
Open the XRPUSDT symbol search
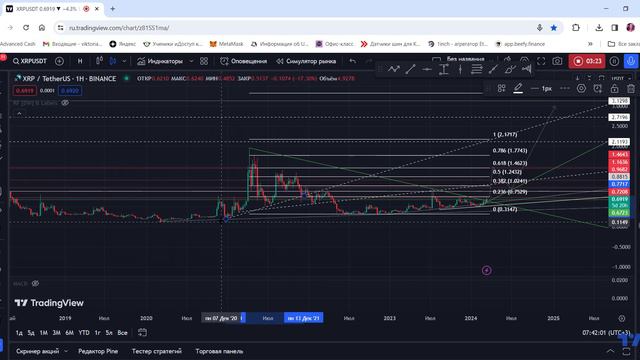(x=30, y=61)
